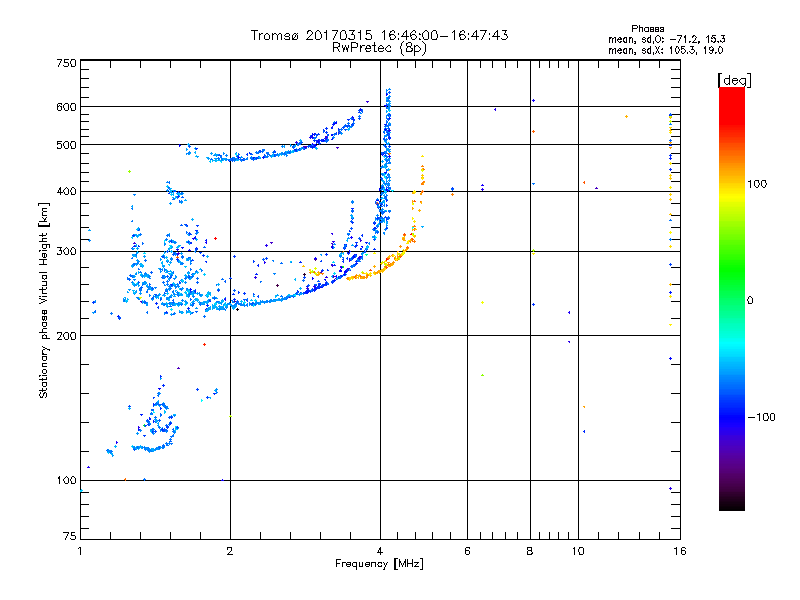800x600 pixels.
Task: Click the 'Phases' header text
Action: [x=647, y=29]
